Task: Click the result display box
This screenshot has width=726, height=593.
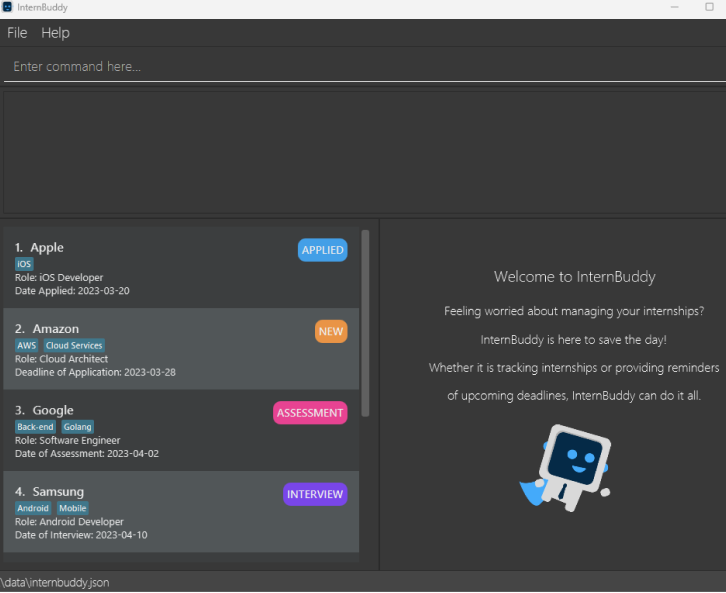Action: (x=365, y=152)
